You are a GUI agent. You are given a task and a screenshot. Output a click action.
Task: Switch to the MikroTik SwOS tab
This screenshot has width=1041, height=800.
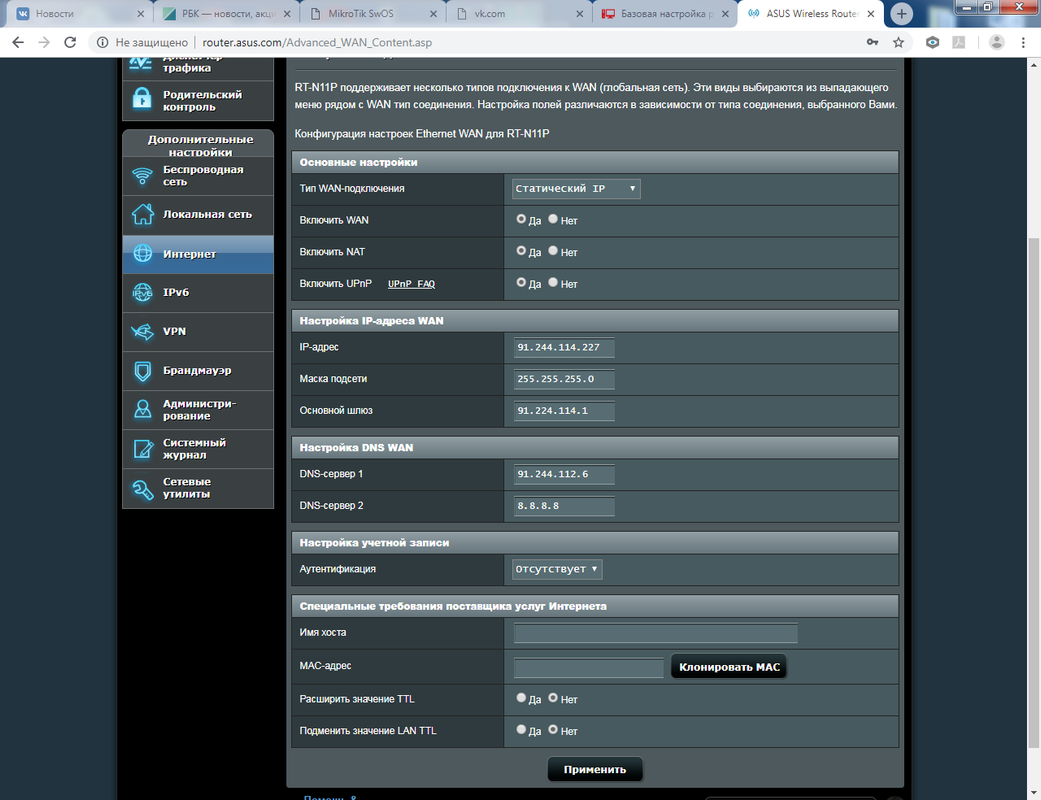click(372, 13)
